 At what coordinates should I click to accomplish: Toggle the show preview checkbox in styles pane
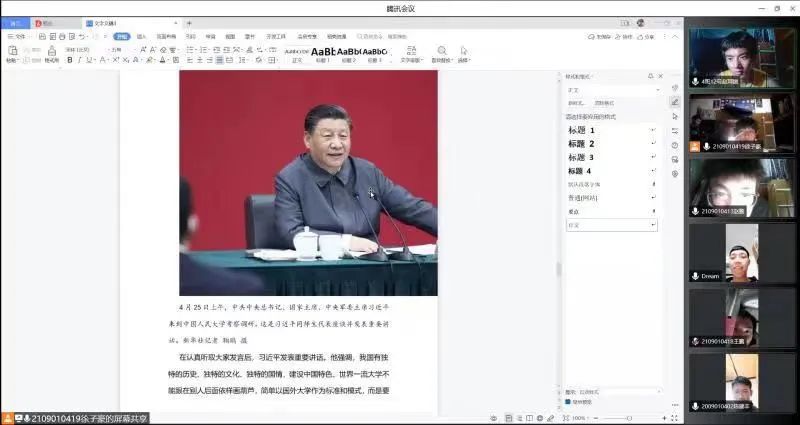point(568,402)
